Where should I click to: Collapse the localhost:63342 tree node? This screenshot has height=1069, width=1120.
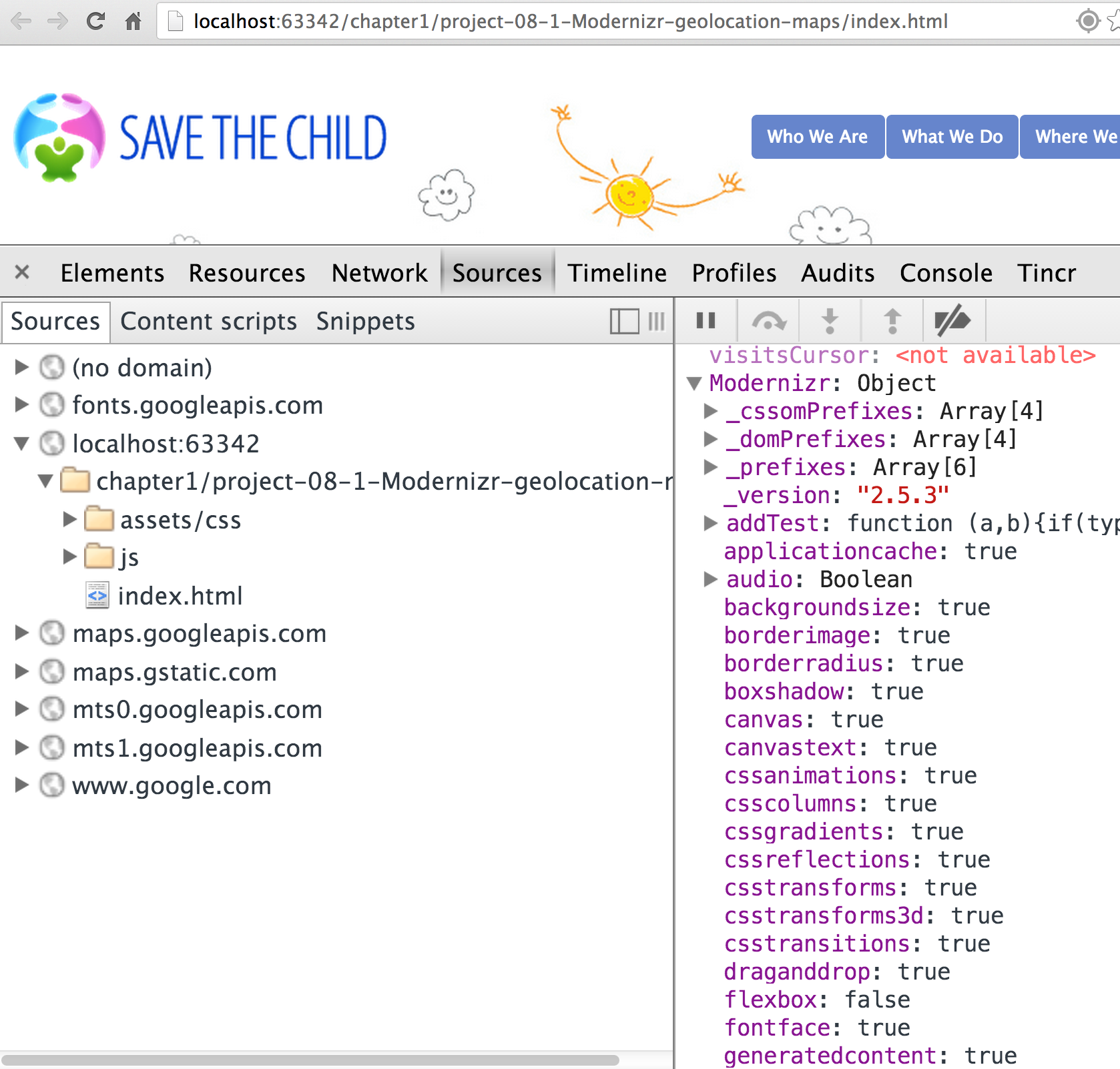tap(22, 443)
